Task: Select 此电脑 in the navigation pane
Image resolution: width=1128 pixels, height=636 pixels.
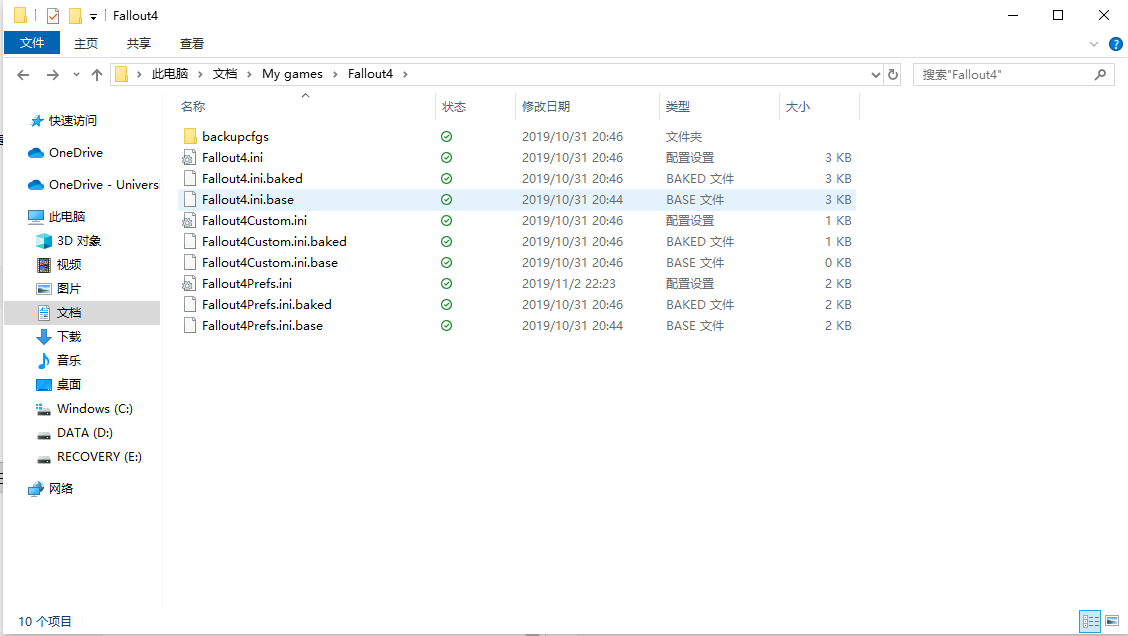Action: [67, 217]
